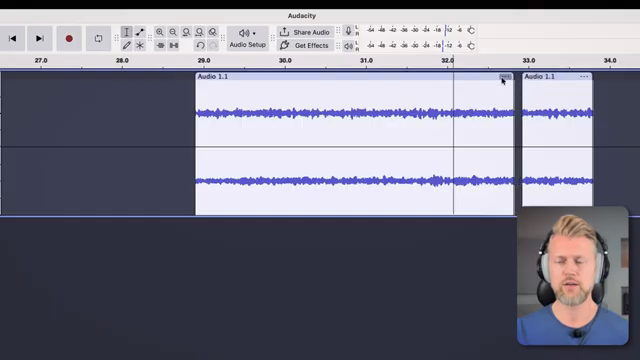Click Get Effects button

pyautogui.click(x=305, y=45)
